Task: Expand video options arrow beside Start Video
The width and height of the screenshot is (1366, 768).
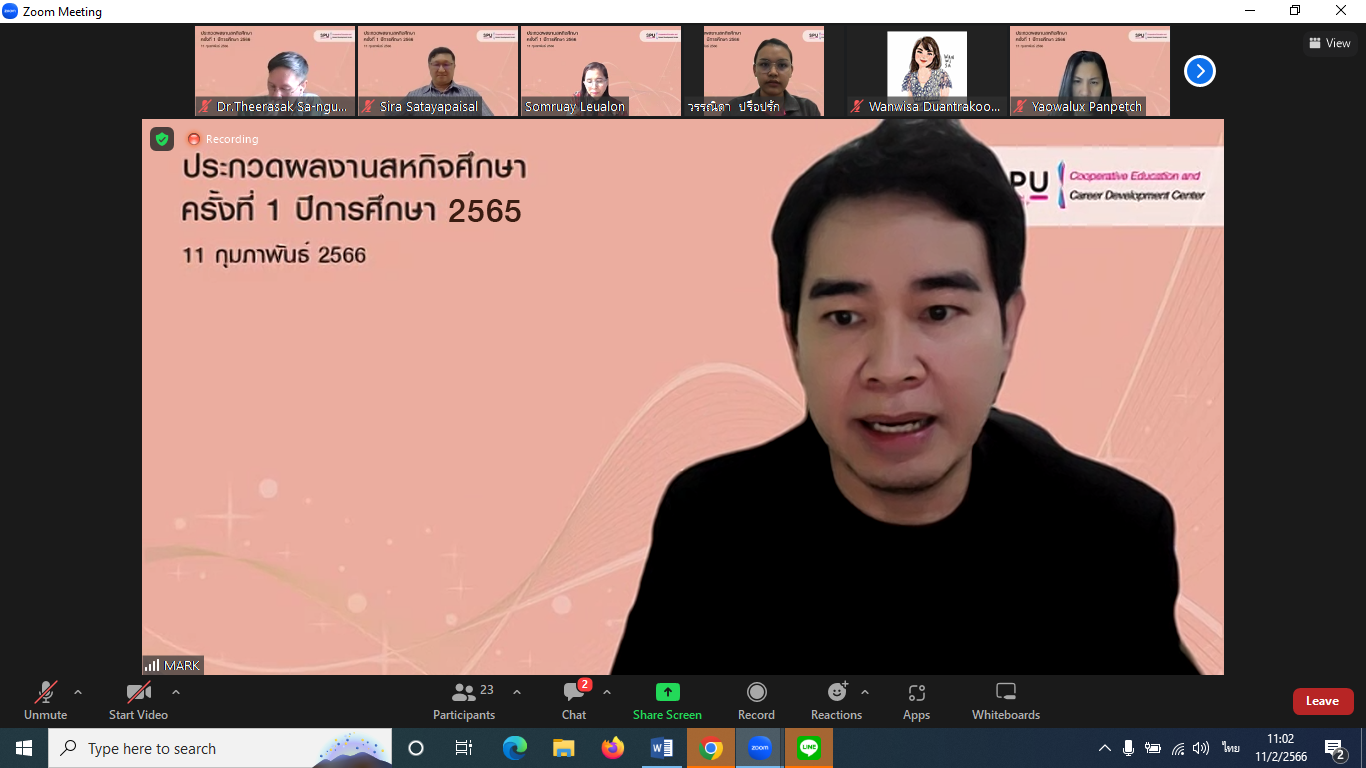Action: (176, 692)
